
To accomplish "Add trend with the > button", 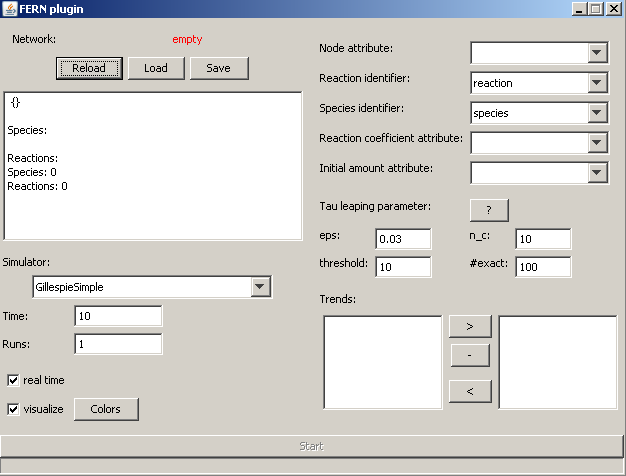I will (470, 326).
